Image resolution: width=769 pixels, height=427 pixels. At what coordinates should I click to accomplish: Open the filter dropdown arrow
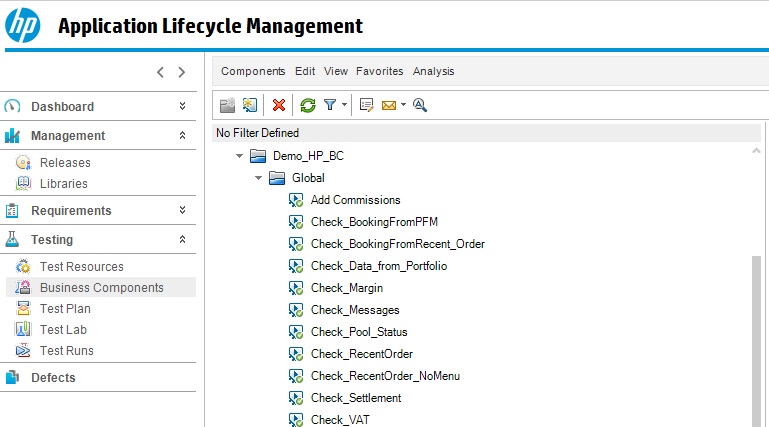tap(344, 104)
